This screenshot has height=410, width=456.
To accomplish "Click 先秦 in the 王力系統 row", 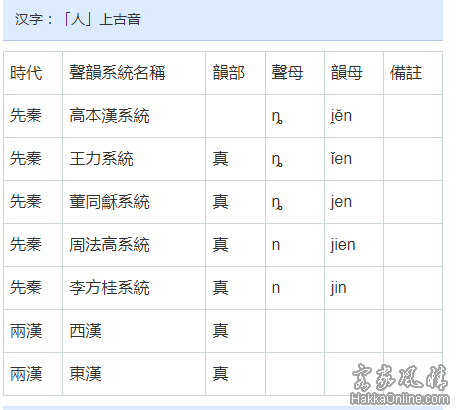I will (26, 159).
